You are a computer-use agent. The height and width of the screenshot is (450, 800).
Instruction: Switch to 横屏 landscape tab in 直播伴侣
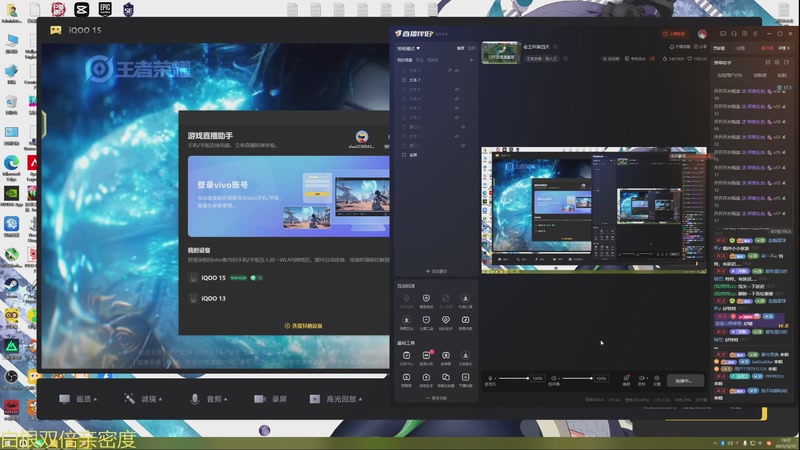coord(460,48)
